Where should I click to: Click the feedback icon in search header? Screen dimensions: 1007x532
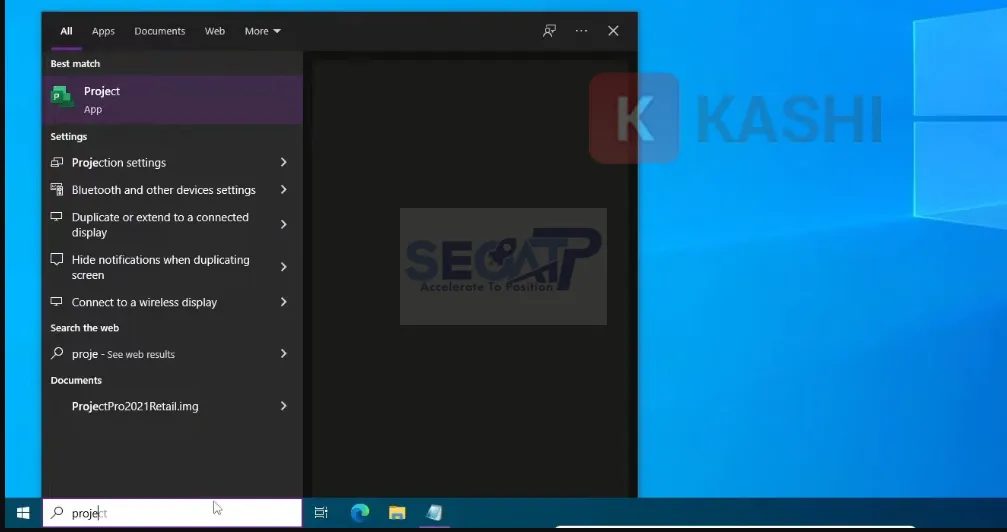point(549,31)
